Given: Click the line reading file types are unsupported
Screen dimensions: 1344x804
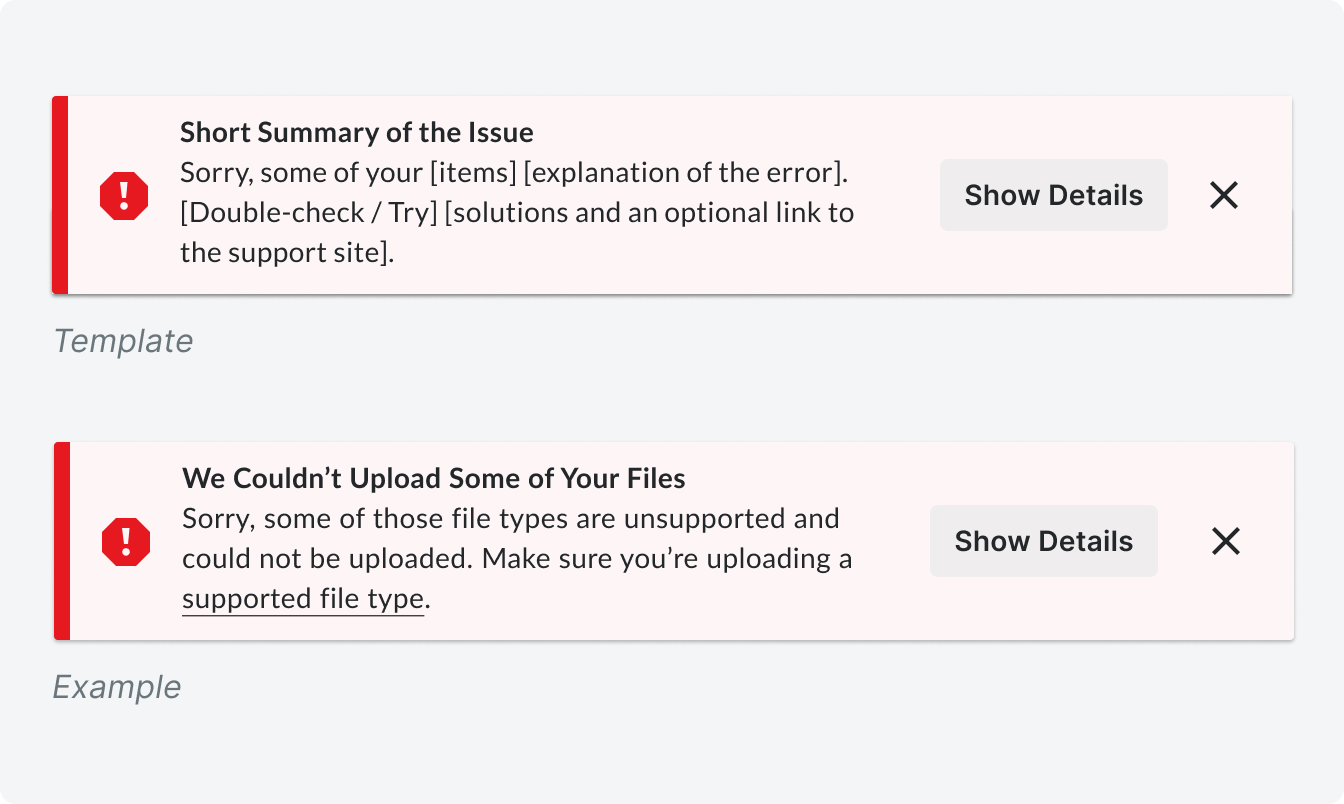Looking at the screenshot, I should 511,519.
